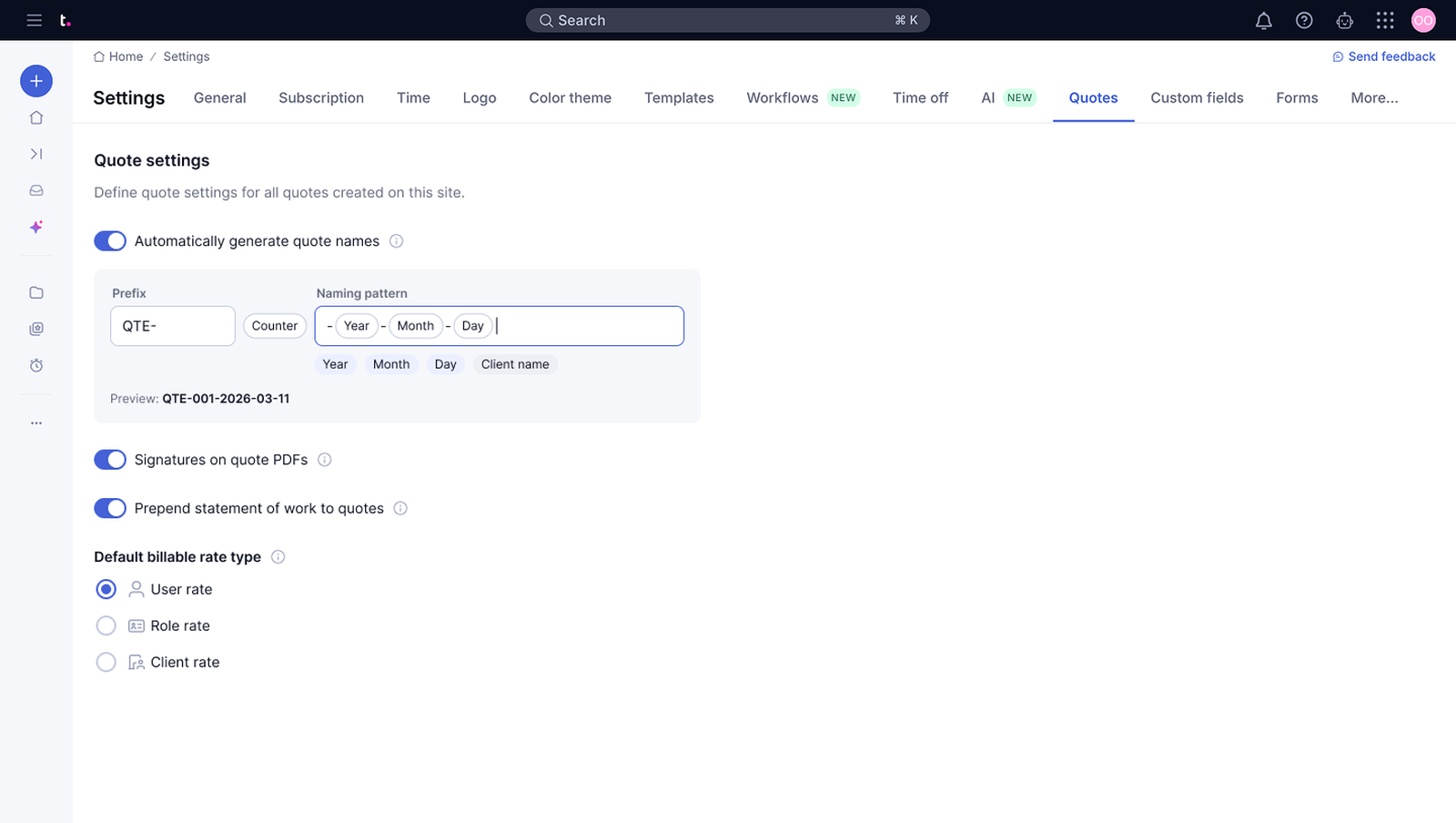Click the blue plus create button
This screenshot has height=823, width=1456.
[x=36, y=81]
